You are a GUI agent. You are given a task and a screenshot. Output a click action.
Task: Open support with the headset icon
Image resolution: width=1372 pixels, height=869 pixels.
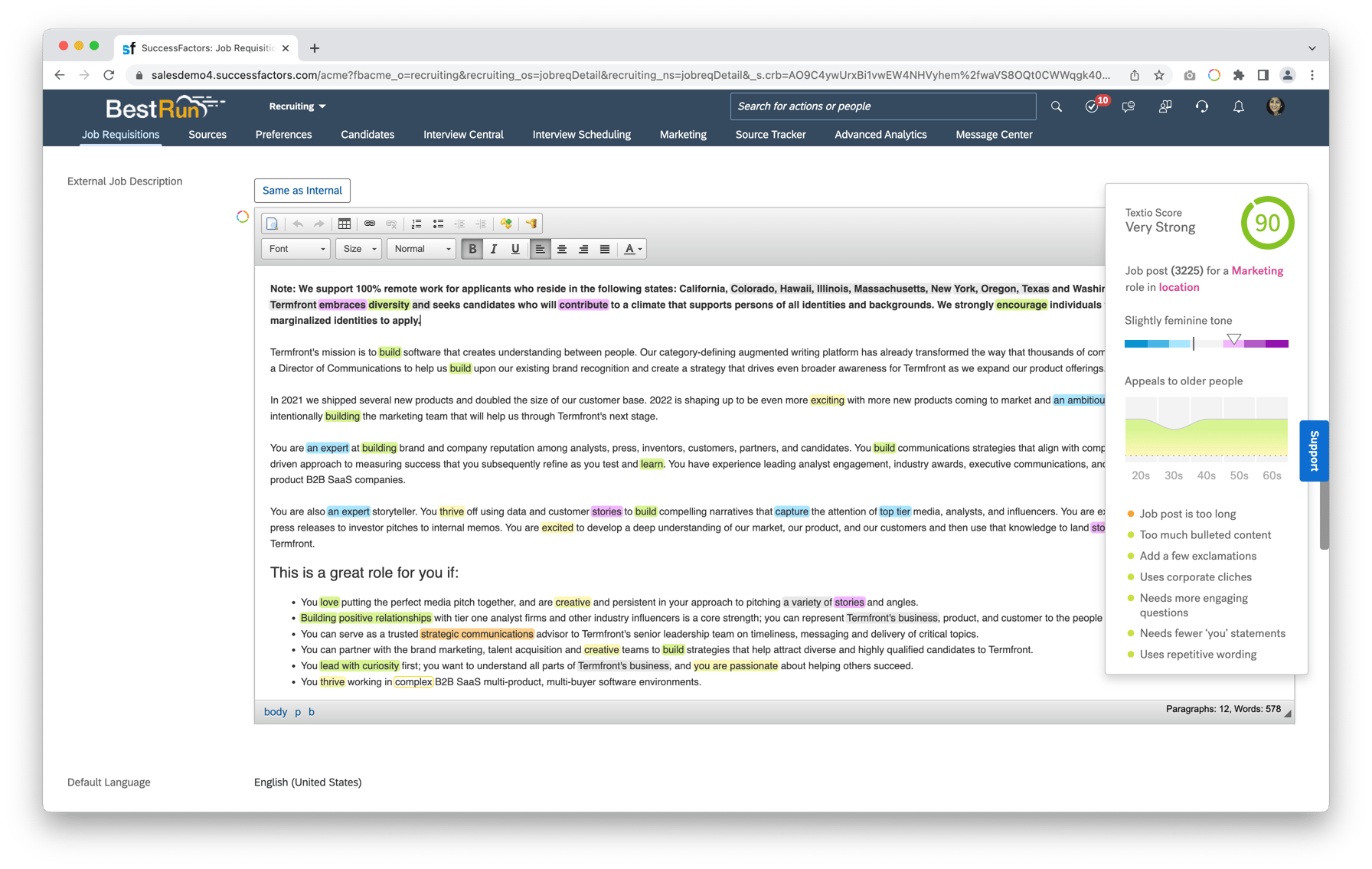[x=1201, y=106]
